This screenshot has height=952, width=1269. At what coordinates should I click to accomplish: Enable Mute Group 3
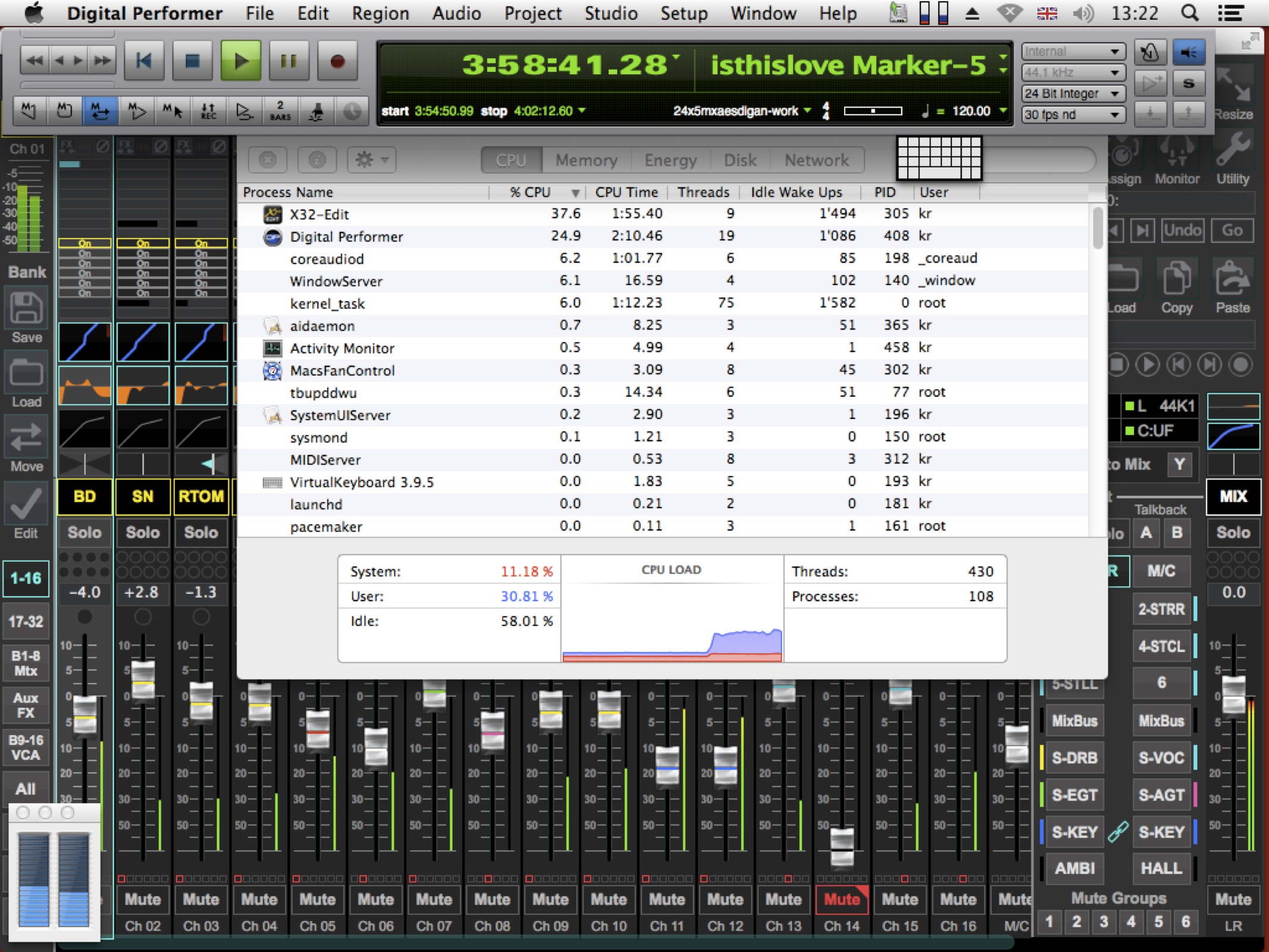1104,922
